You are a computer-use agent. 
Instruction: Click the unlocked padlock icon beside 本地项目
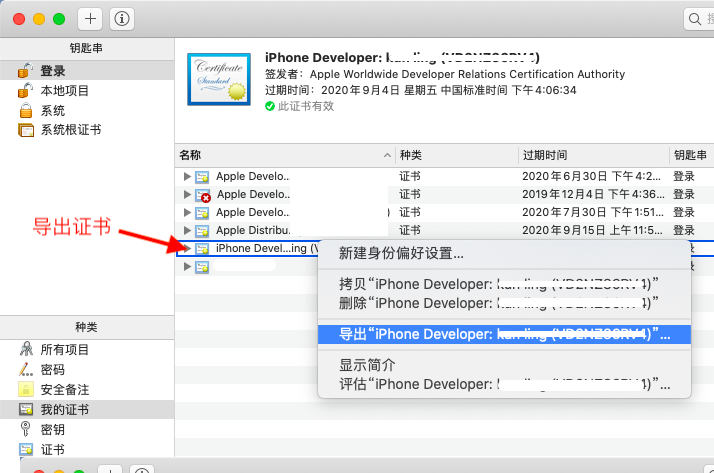(x=26, y=90)
